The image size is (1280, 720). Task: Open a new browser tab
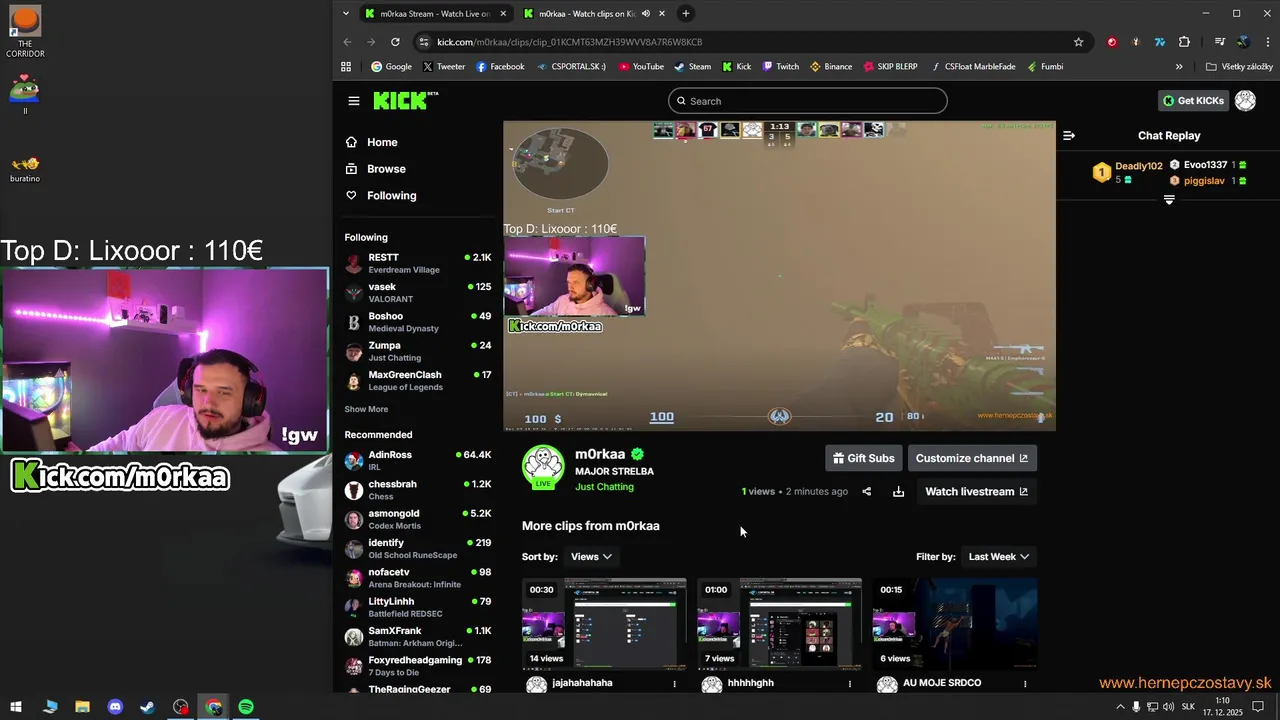pos(685,14)
